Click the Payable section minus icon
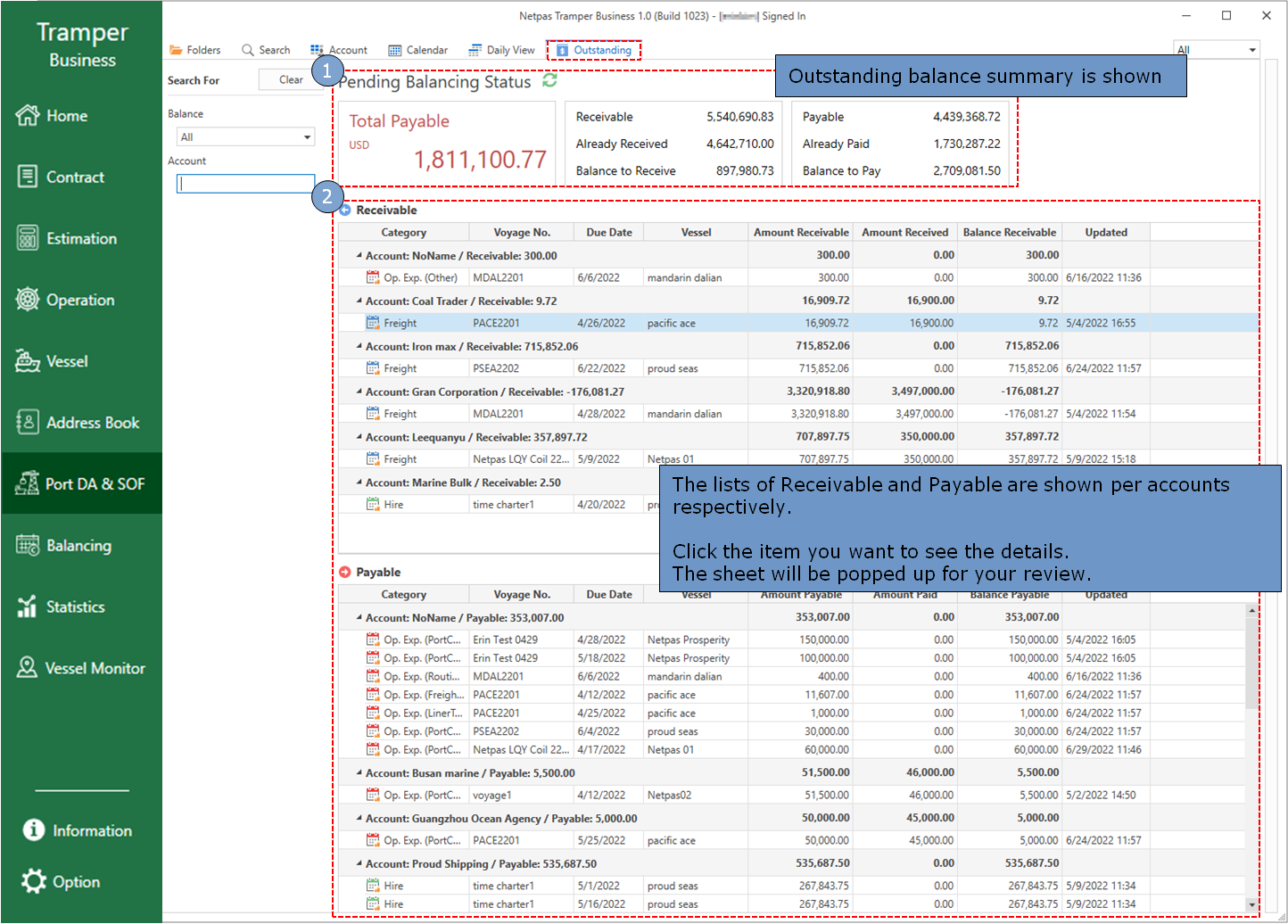1288x924 pixels. point(345,573)
